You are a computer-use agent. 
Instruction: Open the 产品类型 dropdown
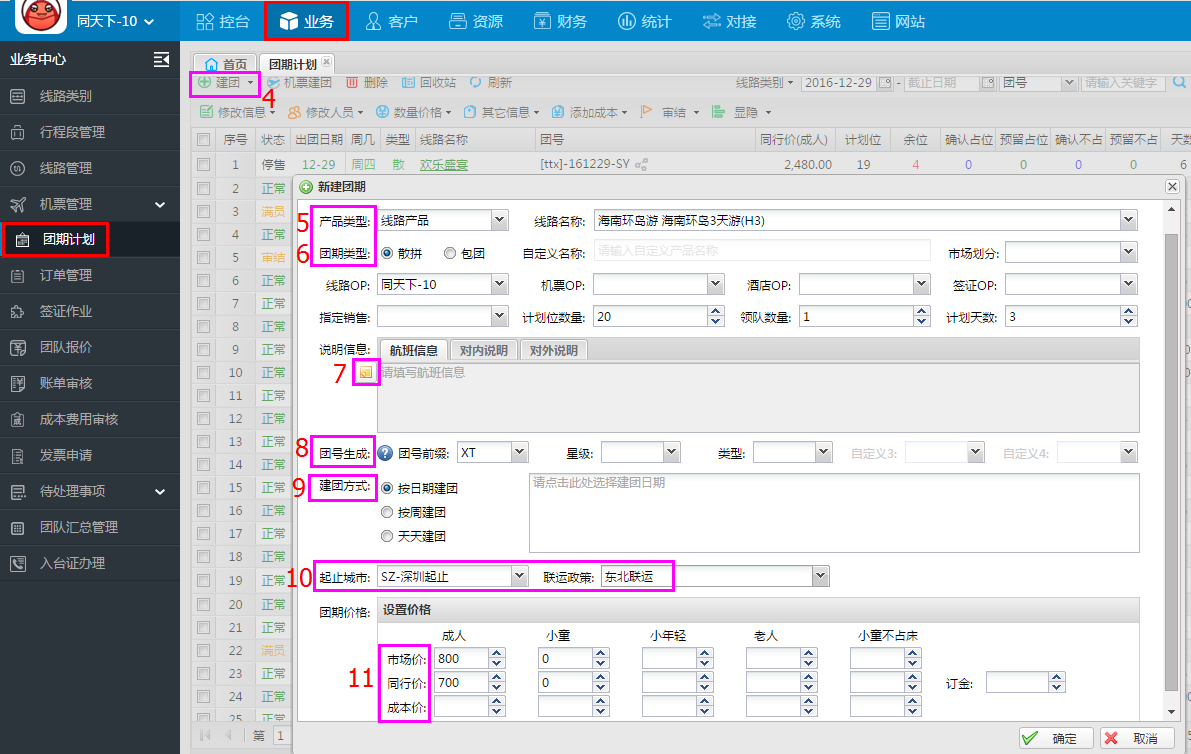(x=499, y=220)
